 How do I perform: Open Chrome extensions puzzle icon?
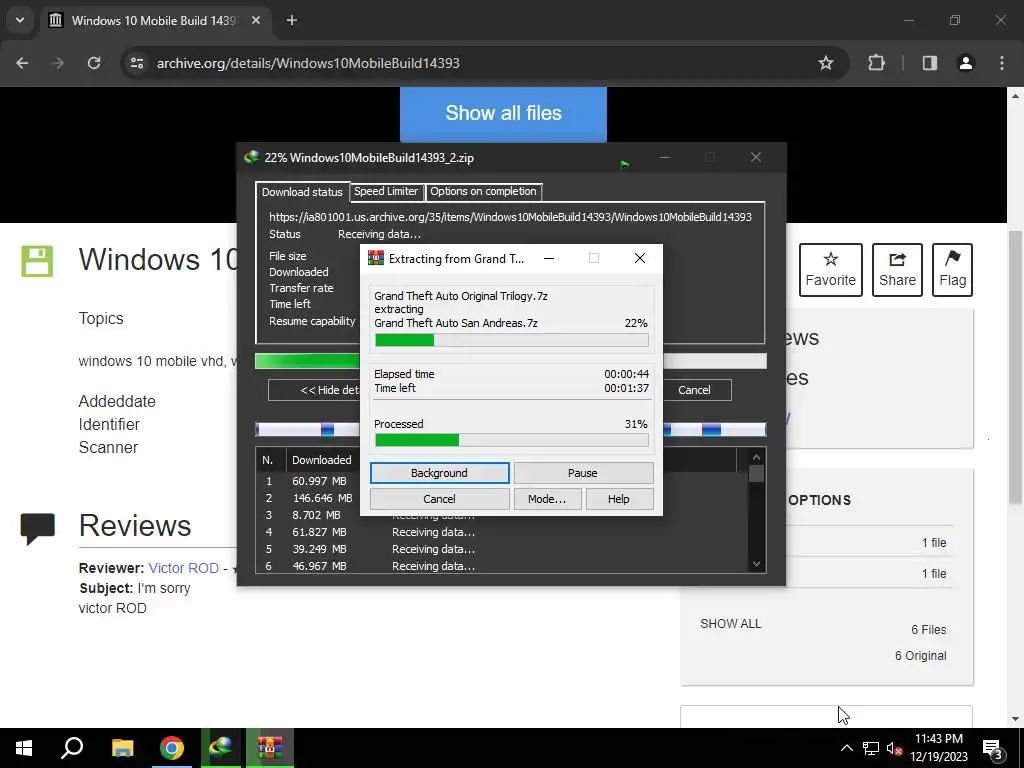[x=876, y=63]
